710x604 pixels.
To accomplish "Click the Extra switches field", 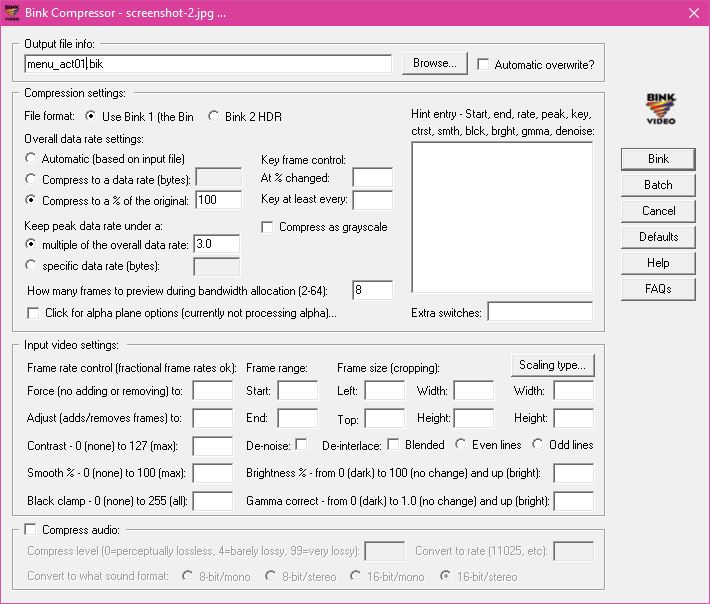I will tap(540, 312).
